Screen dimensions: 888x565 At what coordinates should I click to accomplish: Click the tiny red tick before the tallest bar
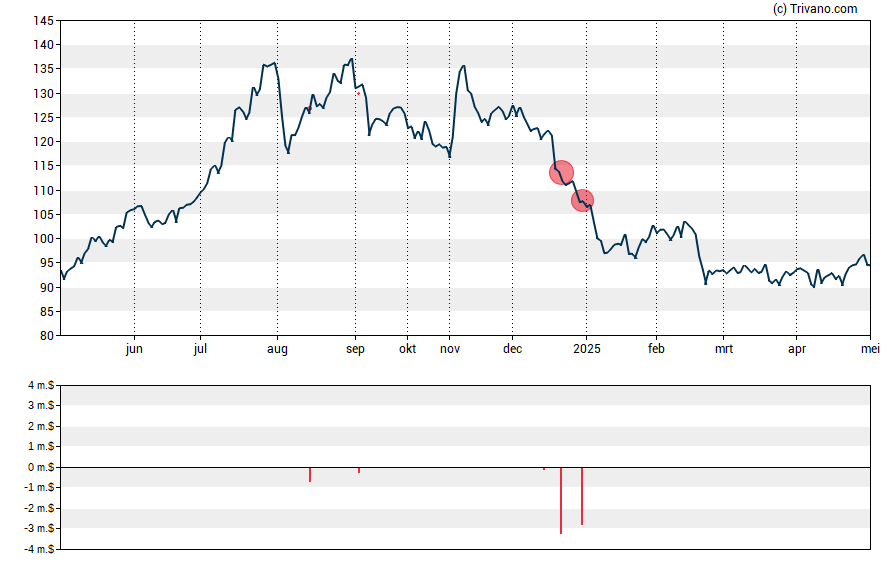[544, 469]
